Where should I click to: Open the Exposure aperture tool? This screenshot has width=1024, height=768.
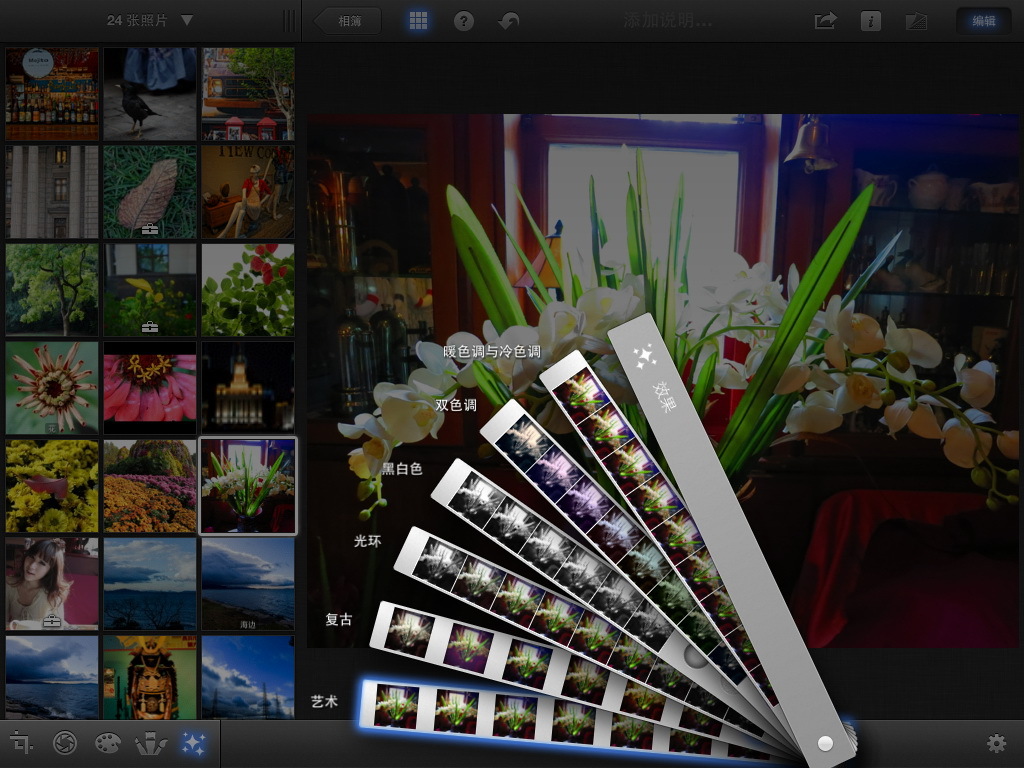(x=65, y=743)
